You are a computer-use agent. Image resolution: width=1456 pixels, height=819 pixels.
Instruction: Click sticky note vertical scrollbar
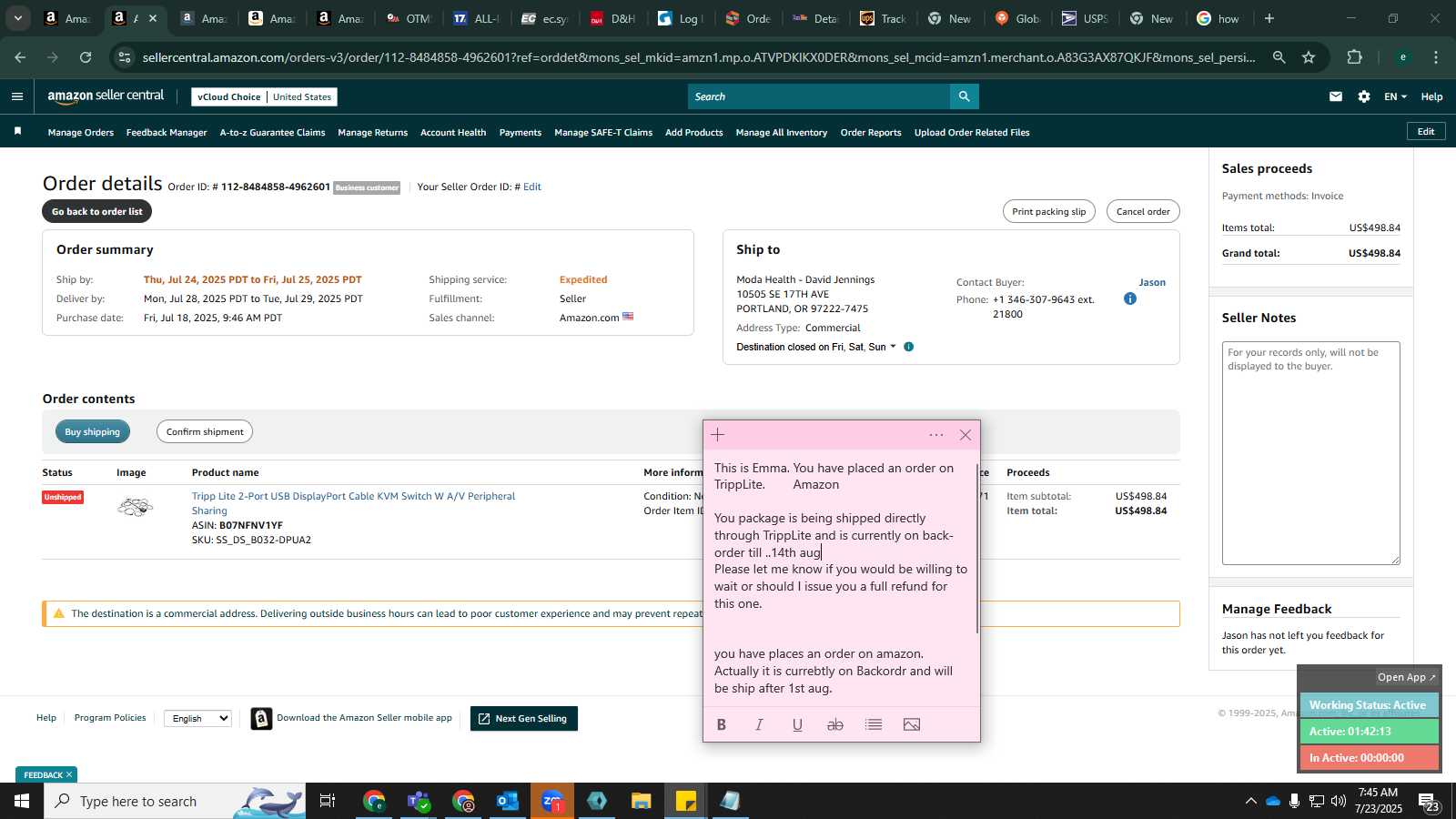tap(977, 549)
